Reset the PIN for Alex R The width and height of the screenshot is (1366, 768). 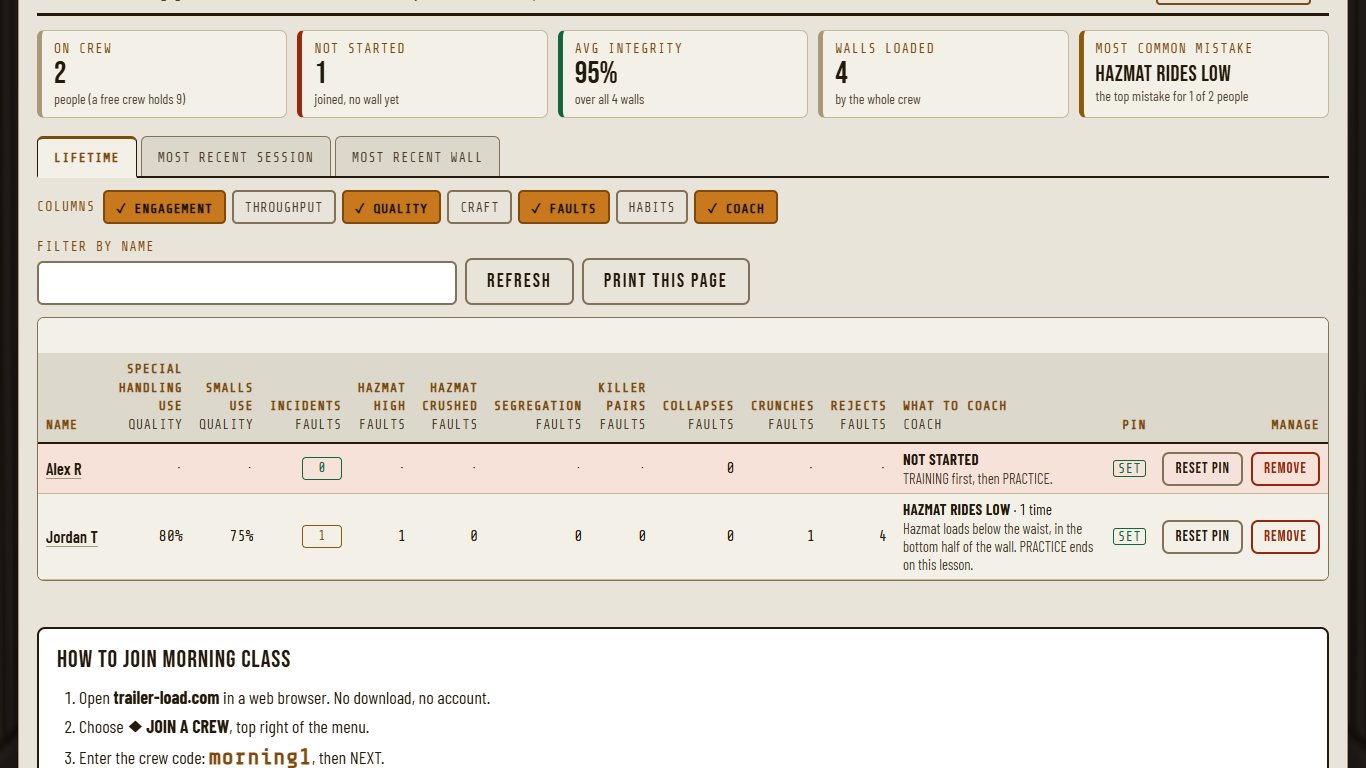[x=1202, y=468]
